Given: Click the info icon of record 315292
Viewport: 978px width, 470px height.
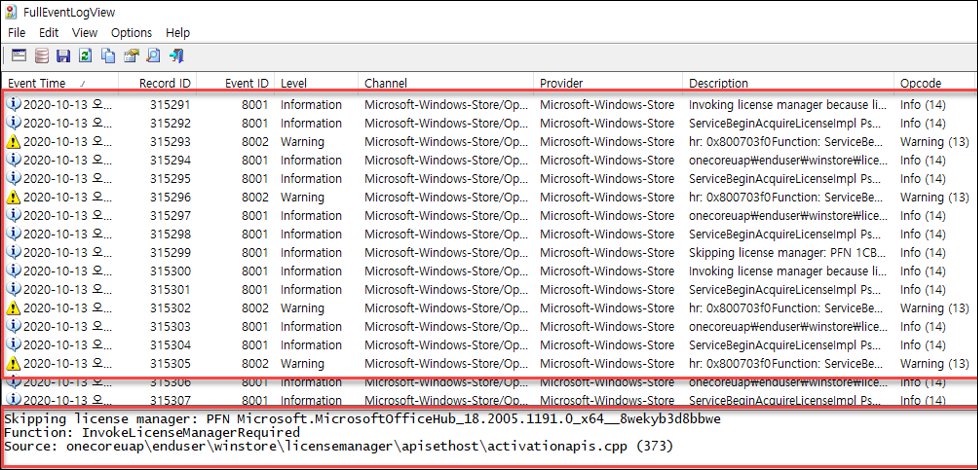Looking at the screenshot, I should [13, 123].
